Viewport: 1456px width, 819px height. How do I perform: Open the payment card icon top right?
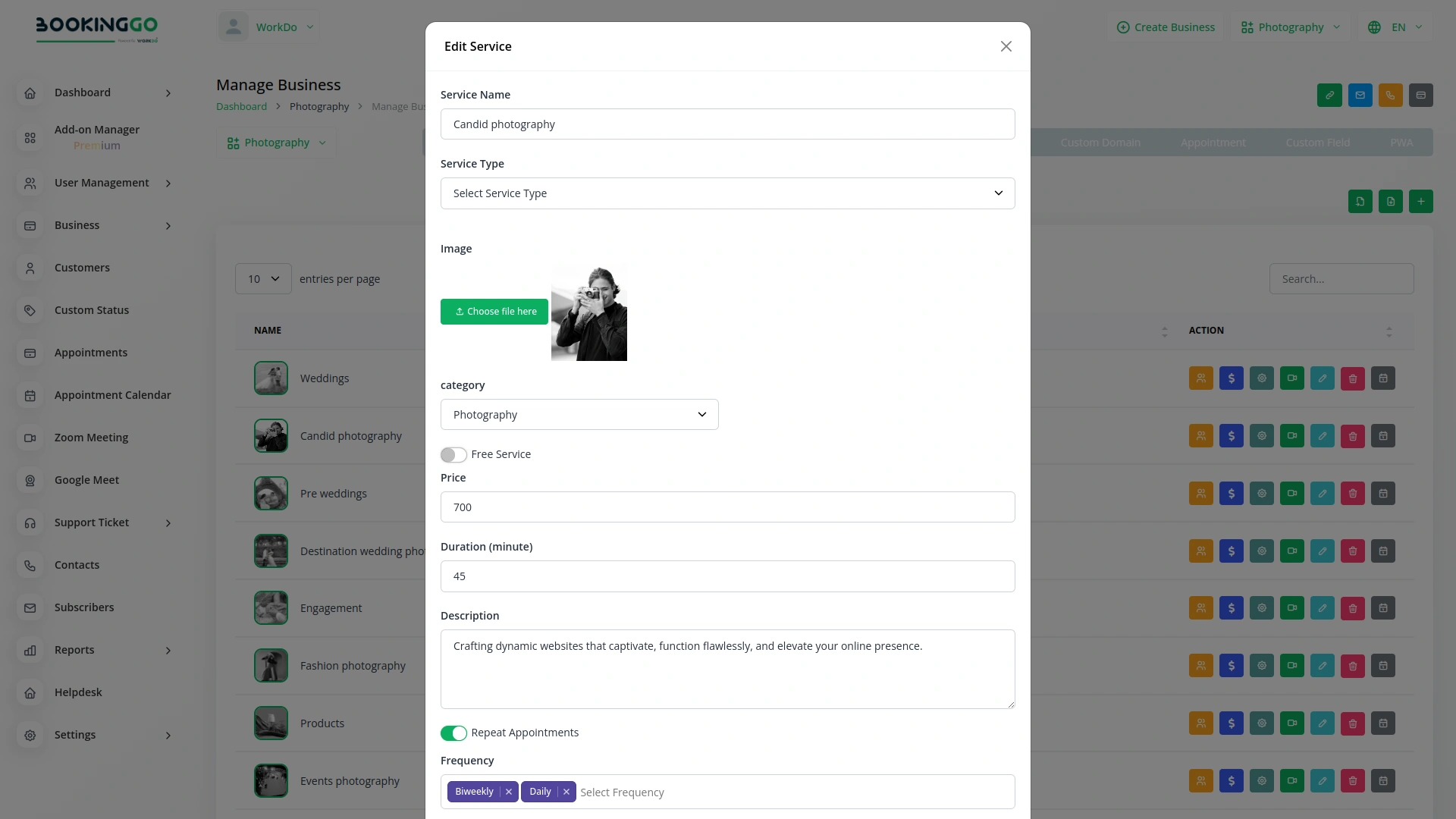tap(1421, 95)
